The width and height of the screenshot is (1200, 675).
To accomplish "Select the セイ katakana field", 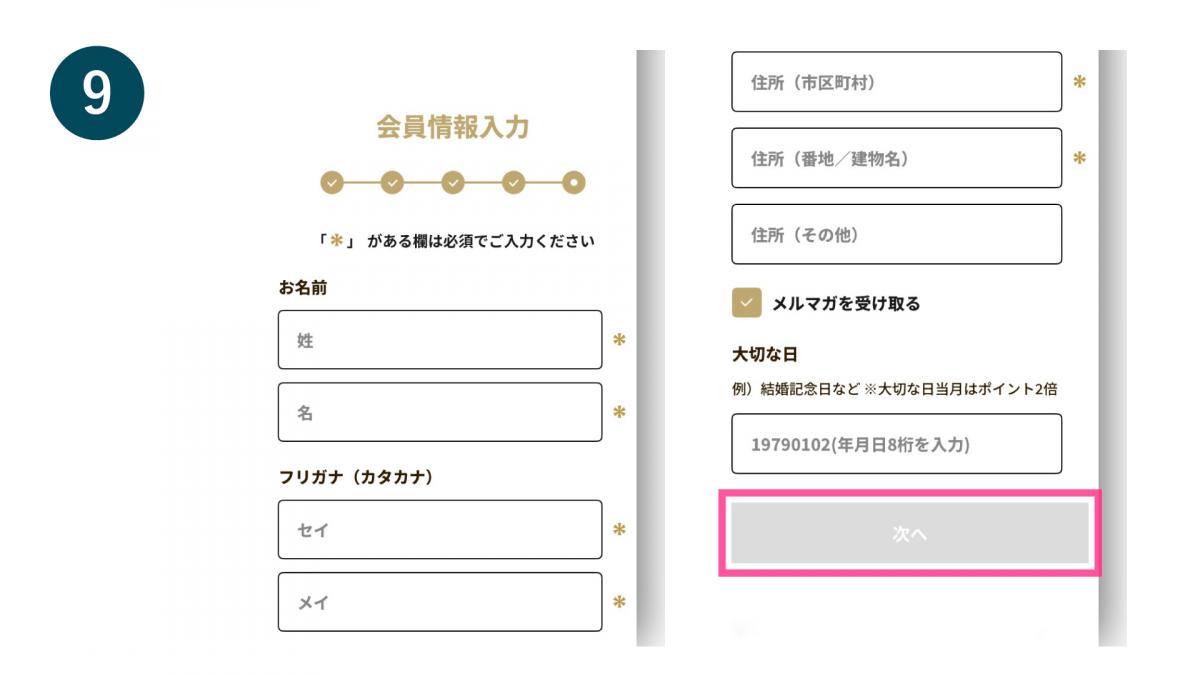I will click(x=440, y=530).
